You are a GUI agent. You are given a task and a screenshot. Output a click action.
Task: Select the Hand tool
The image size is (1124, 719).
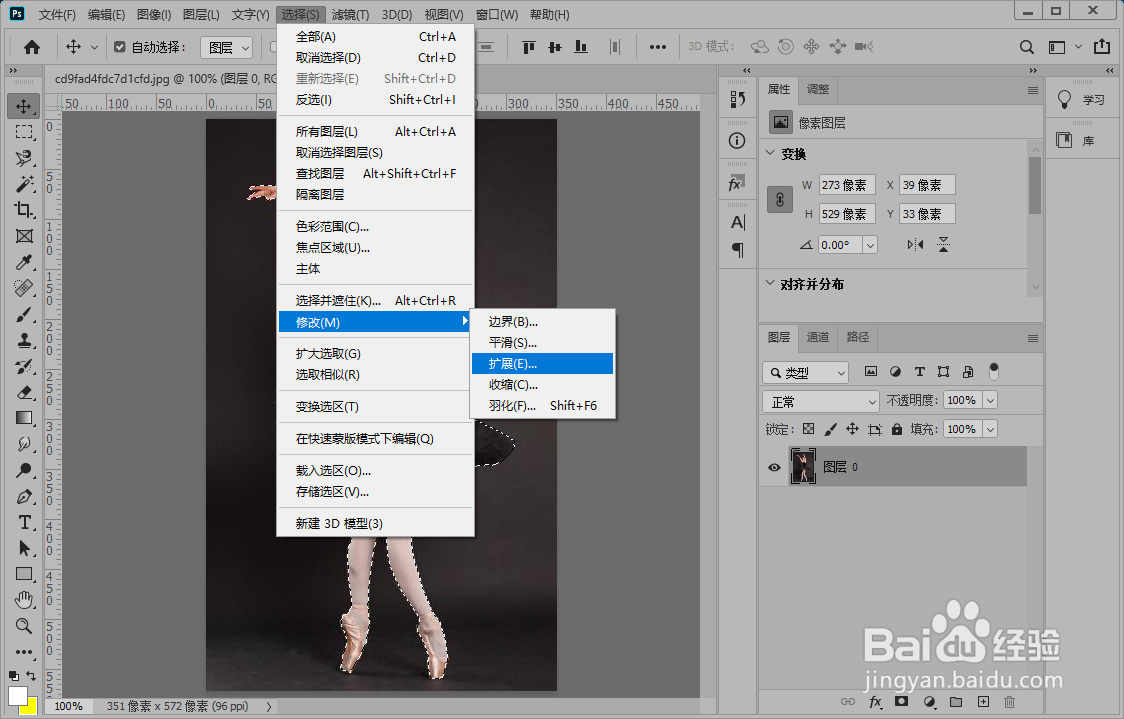click(x=24, y=600)
